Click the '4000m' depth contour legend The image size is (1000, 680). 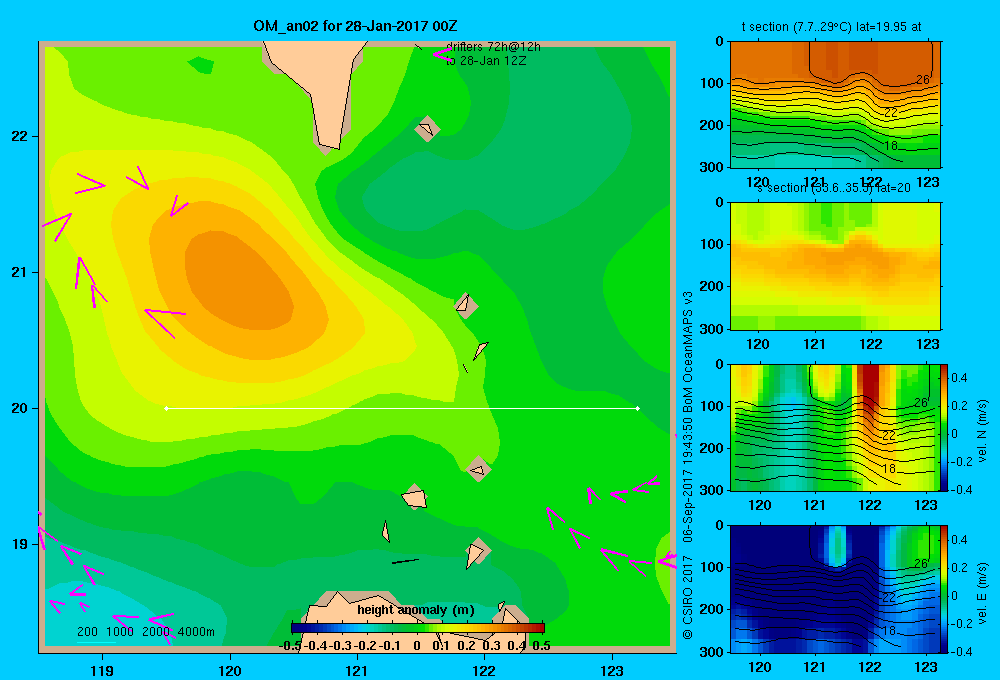tap(196, 632)
